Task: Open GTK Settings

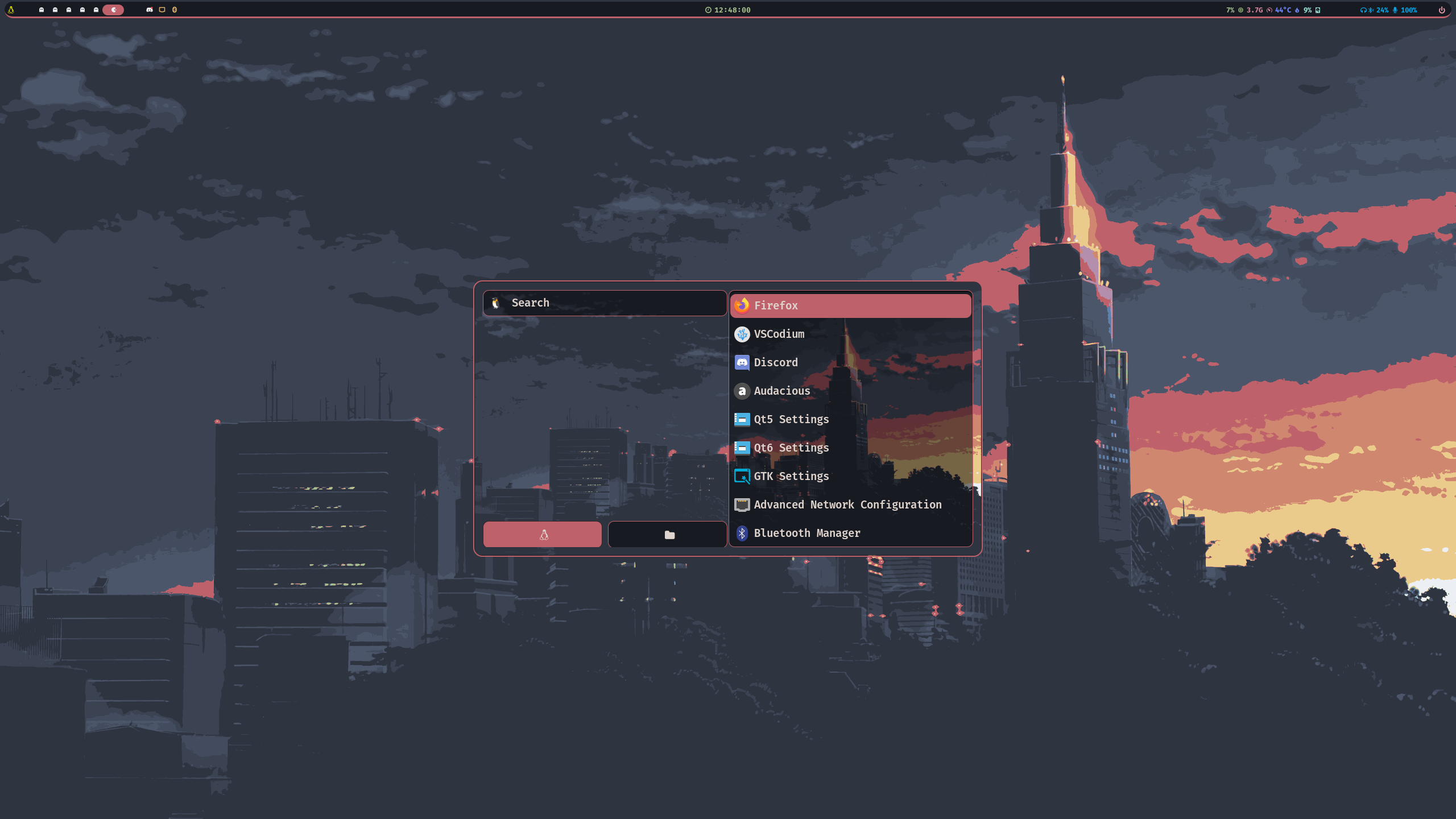Action: click(x=791, y=476)
